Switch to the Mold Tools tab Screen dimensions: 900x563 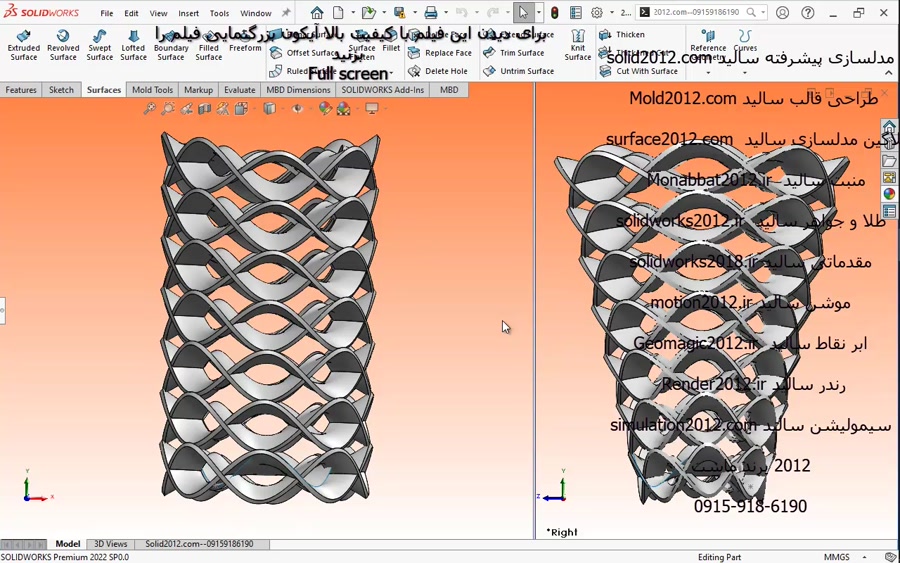(152, 90)
